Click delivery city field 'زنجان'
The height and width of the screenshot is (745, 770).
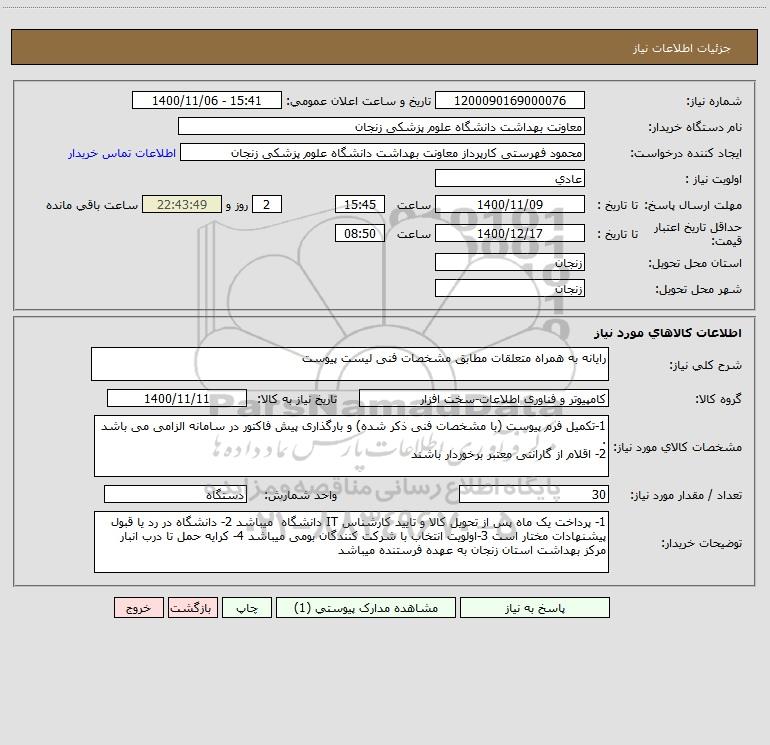pos(510,288)
